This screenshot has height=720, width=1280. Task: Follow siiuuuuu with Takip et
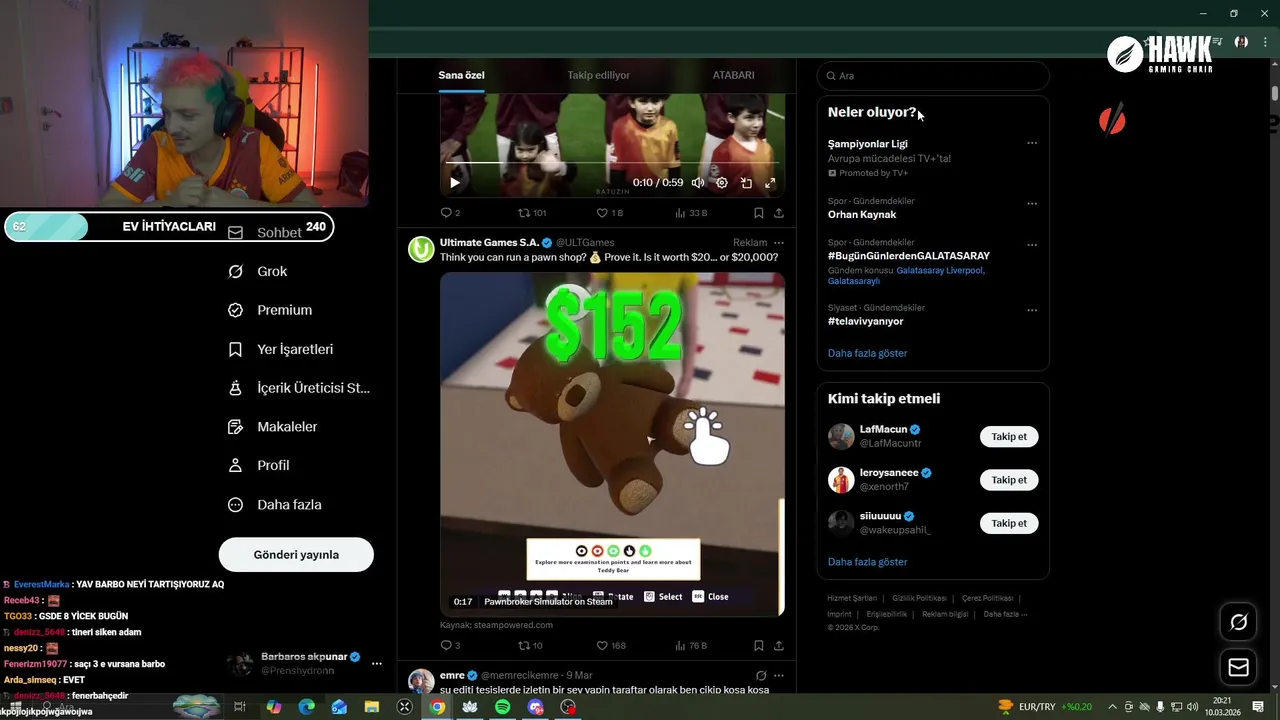pyautogui.click(x=1009, y=523)
